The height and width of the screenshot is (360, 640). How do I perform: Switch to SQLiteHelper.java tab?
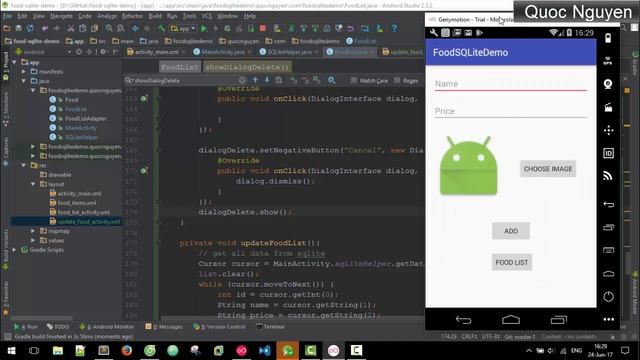point(289,52)
